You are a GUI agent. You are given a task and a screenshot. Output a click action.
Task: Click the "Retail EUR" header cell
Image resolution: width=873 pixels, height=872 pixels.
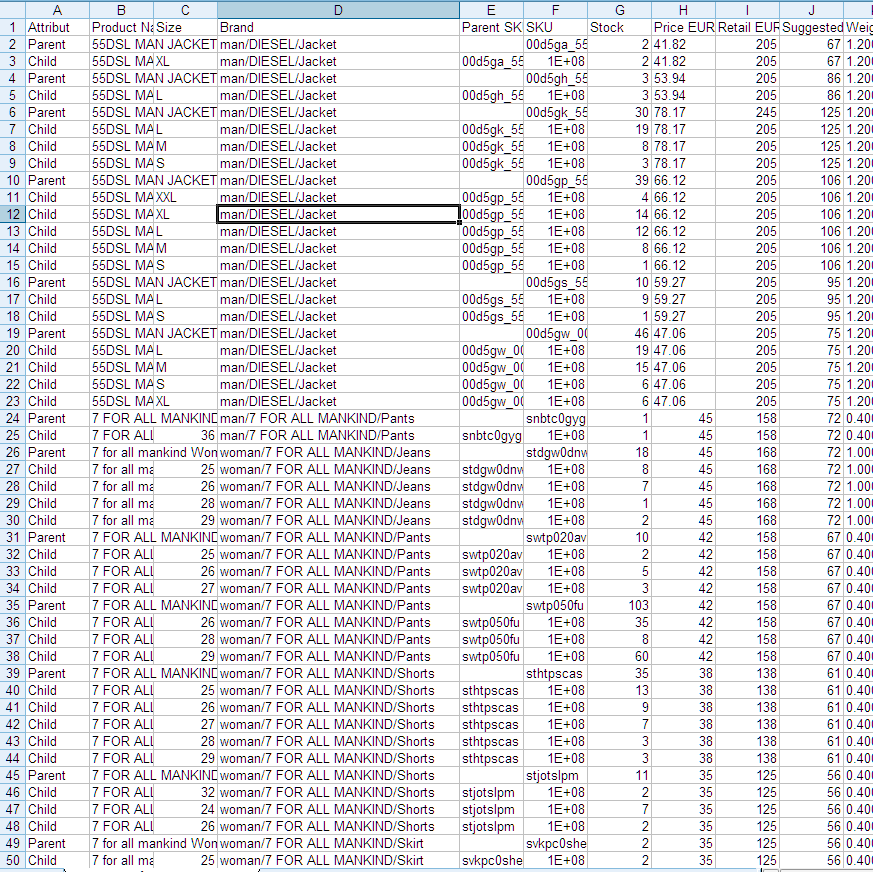(748, 27)
